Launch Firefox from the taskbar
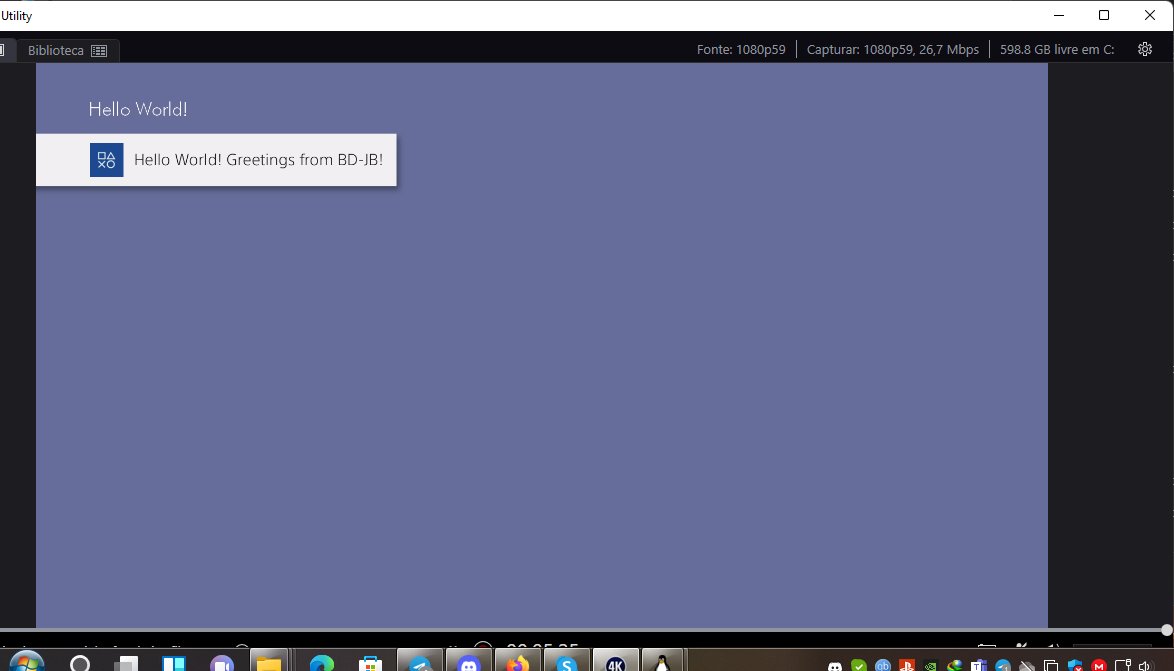This screenshot has width=1174, height=671. [516, 661]
